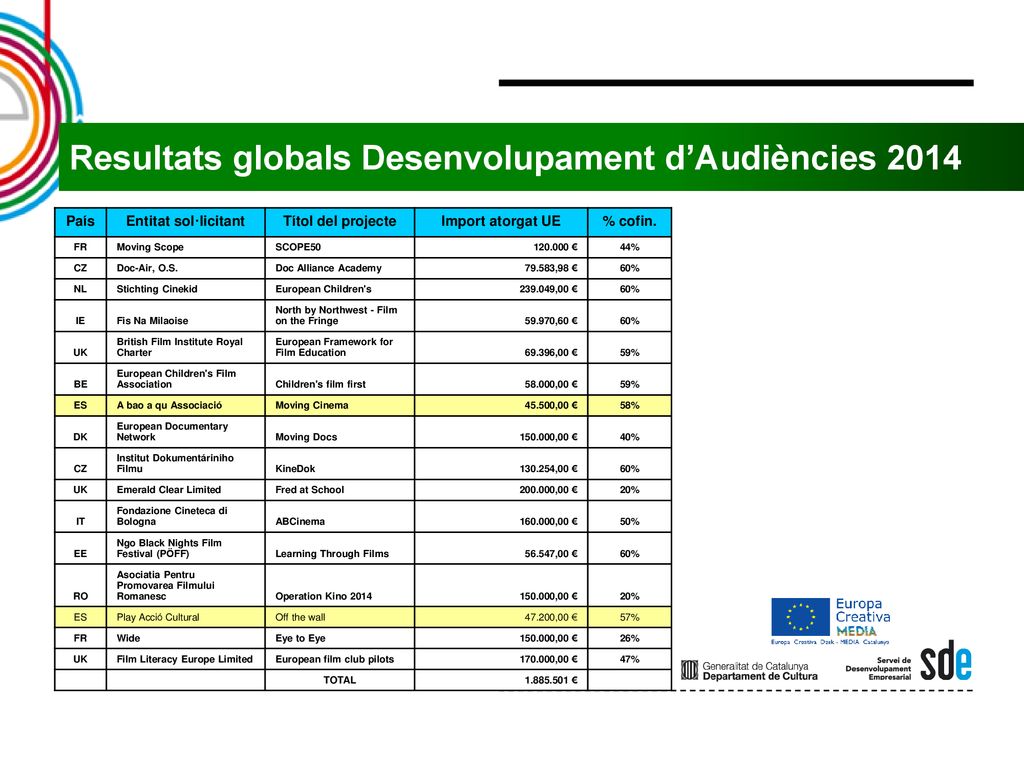Click the Títol del projecte header

point(340,221)
